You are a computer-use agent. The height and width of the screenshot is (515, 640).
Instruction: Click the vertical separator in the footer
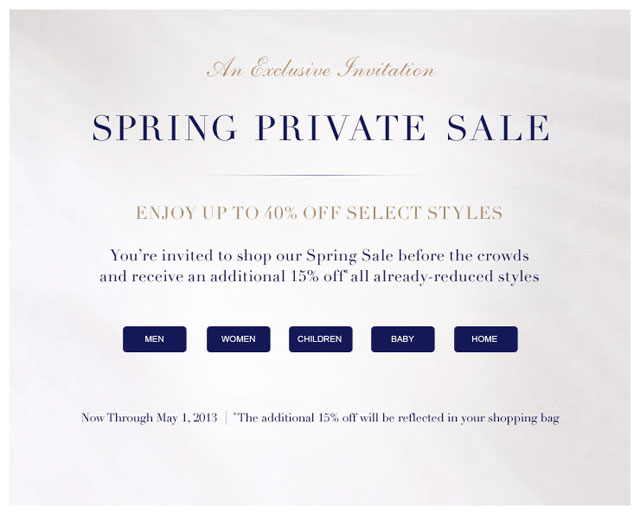point(226,418)
